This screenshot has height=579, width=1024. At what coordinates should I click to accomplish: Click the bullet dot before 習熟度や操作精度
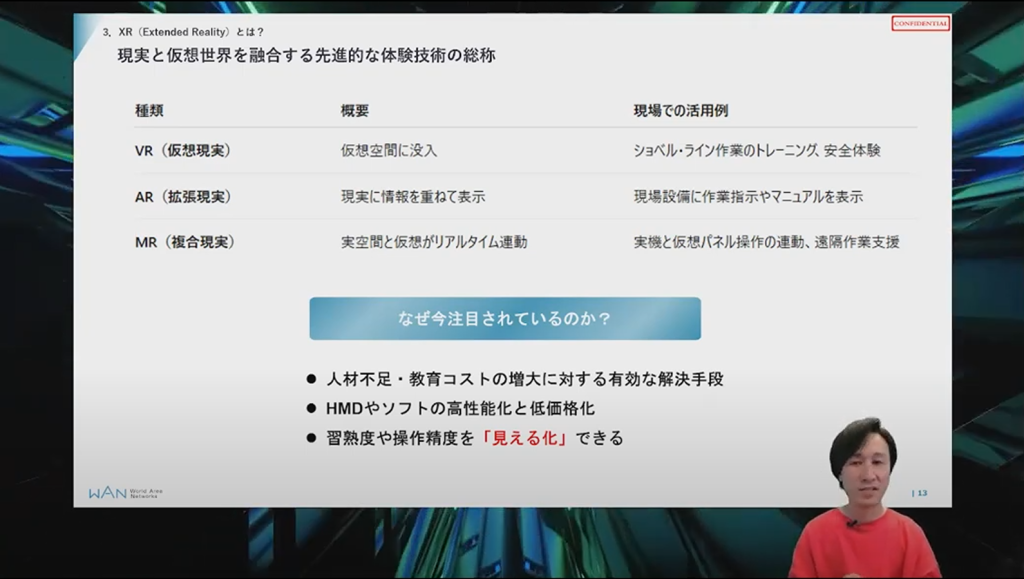coord(312,438)
